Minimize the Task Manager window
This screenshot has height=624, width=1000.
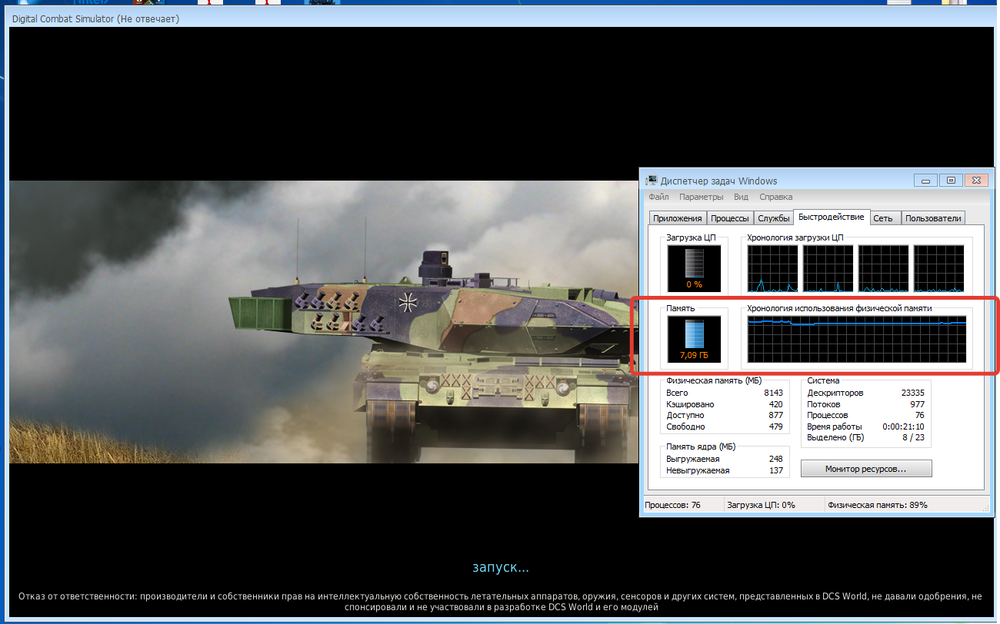pos(925,181)
